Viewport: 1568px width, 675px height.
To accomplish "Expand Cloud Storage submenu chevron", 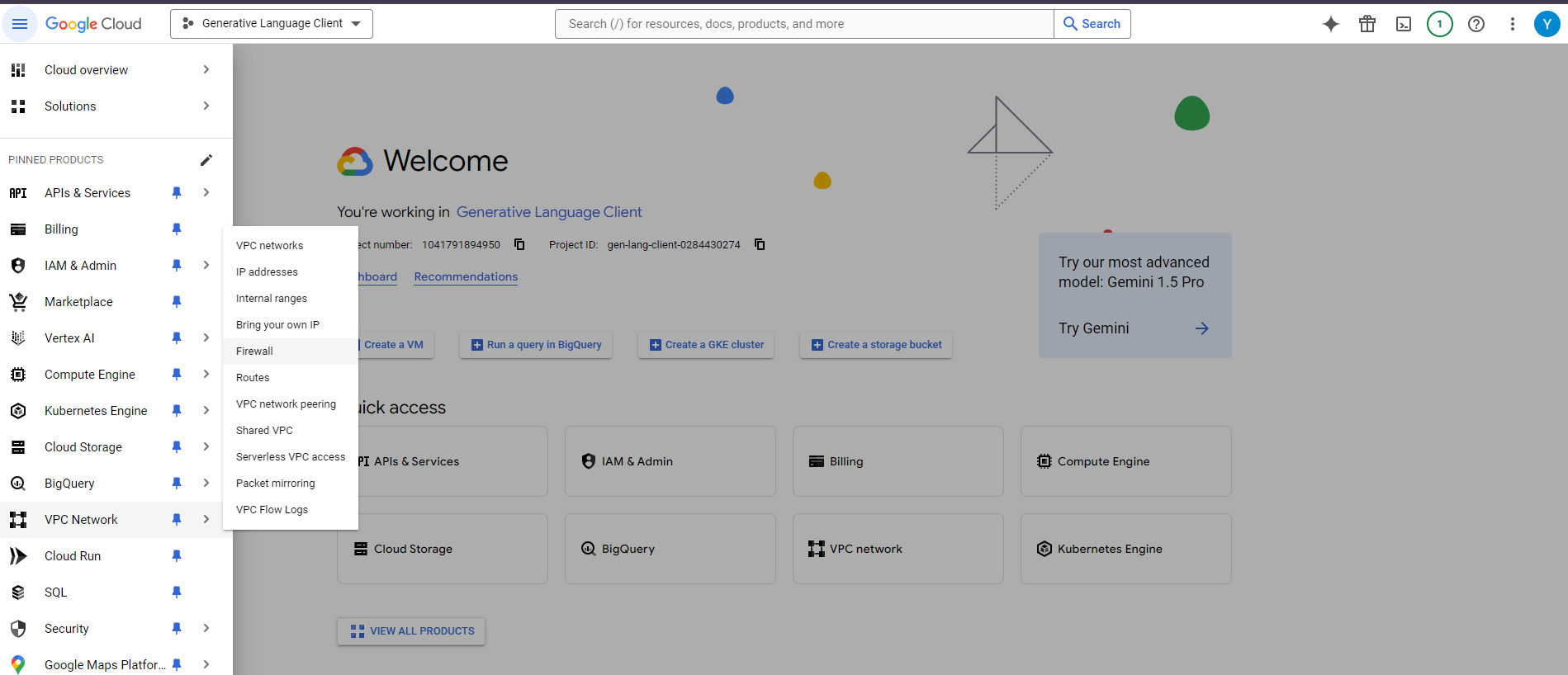I will pyautogui.click(x=206, y=447).
